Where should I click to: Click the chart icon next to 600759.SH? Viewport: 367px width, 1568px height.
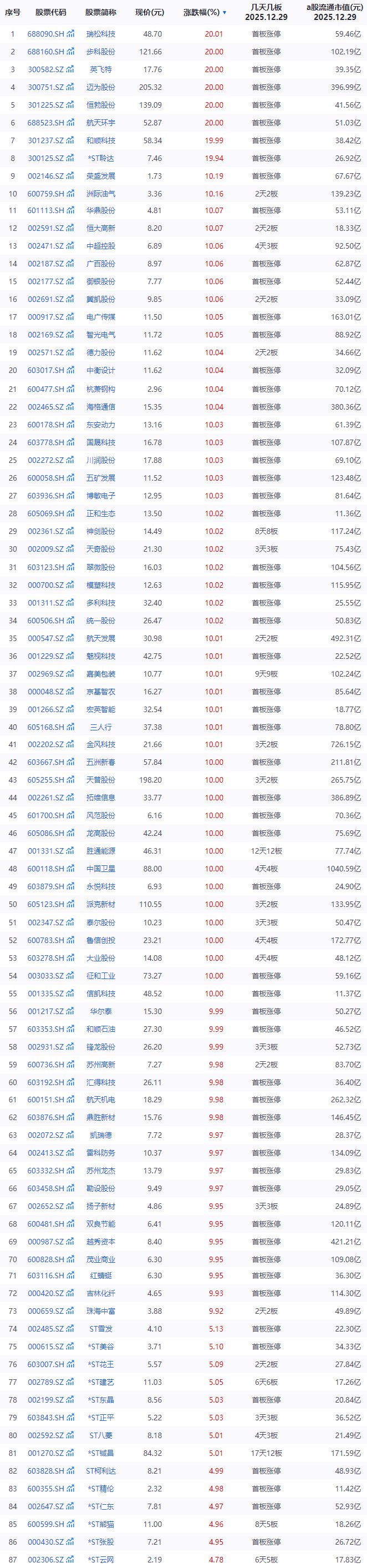pyautogui.click(x=70, y=194)
